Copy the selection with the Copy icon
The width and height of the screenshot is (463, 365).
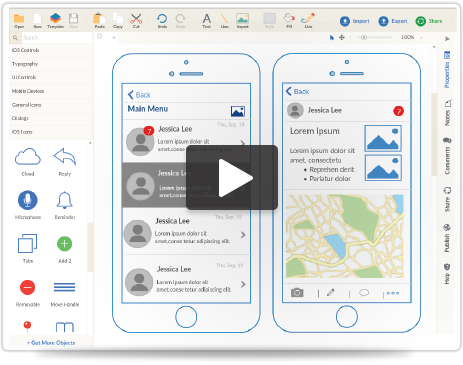pyautogui.click(x=118, y=21)
